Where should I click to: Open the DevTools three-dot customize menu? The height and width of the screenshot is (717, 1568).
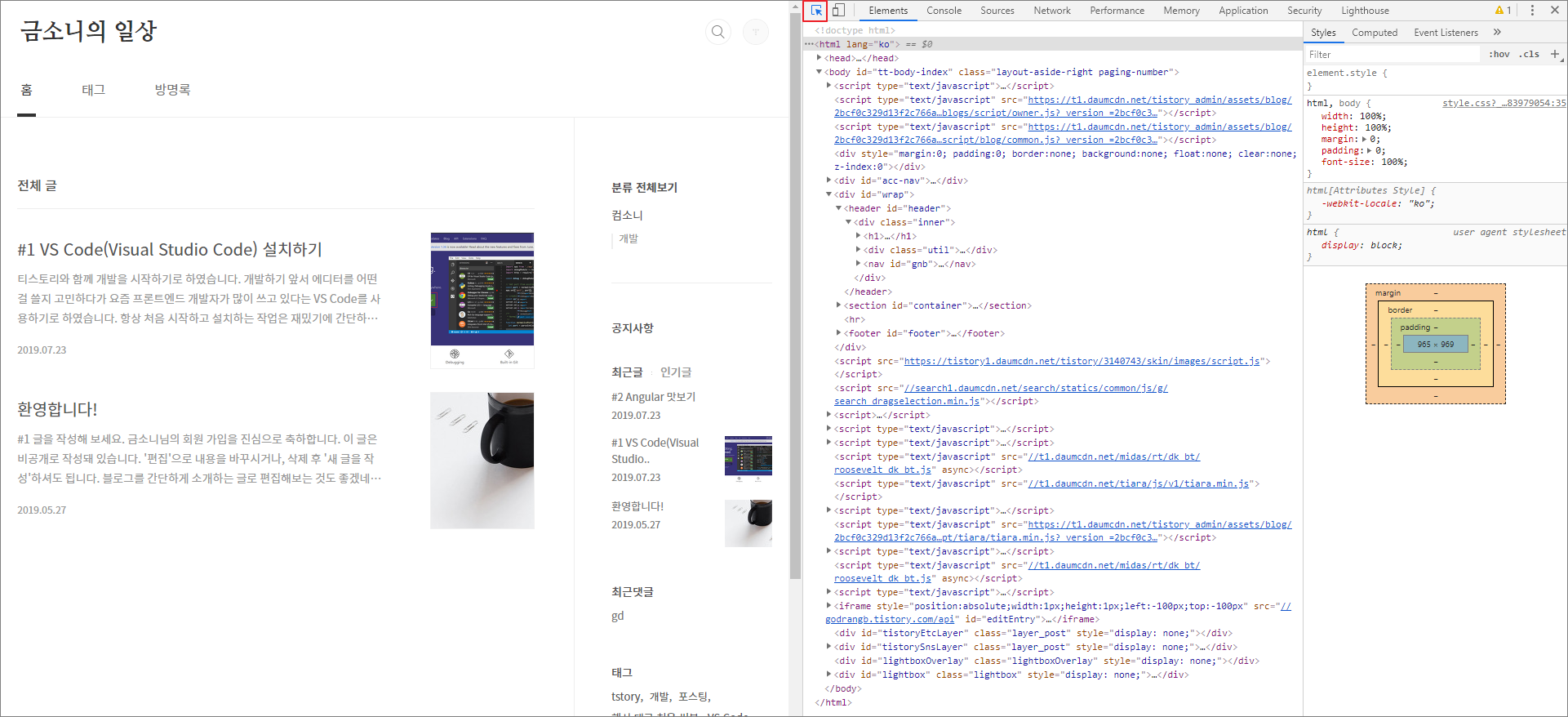click(x=1532, y=11)
